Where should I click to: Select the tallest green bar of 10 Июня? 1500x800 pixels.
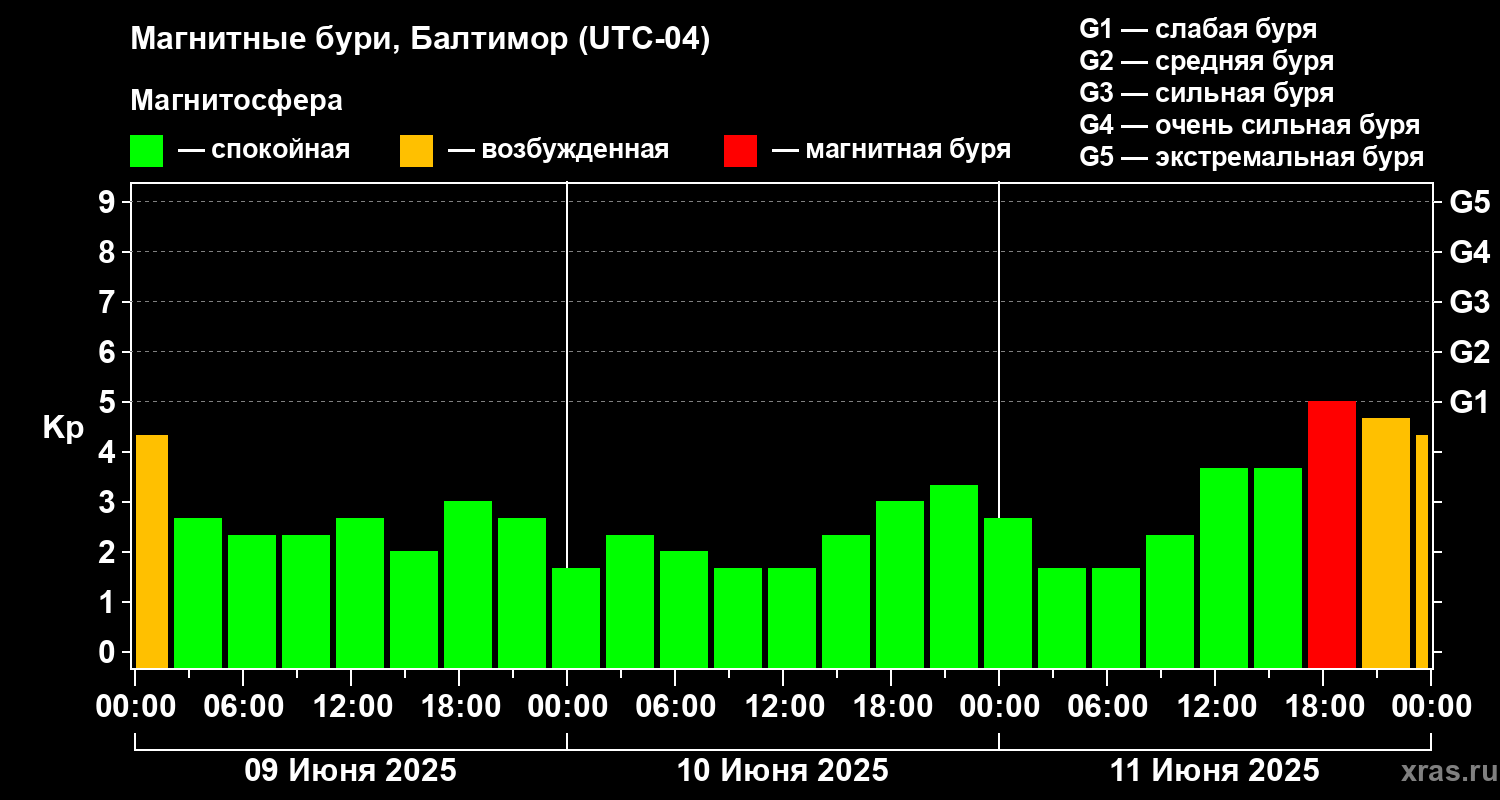click(x=954, y=576)
